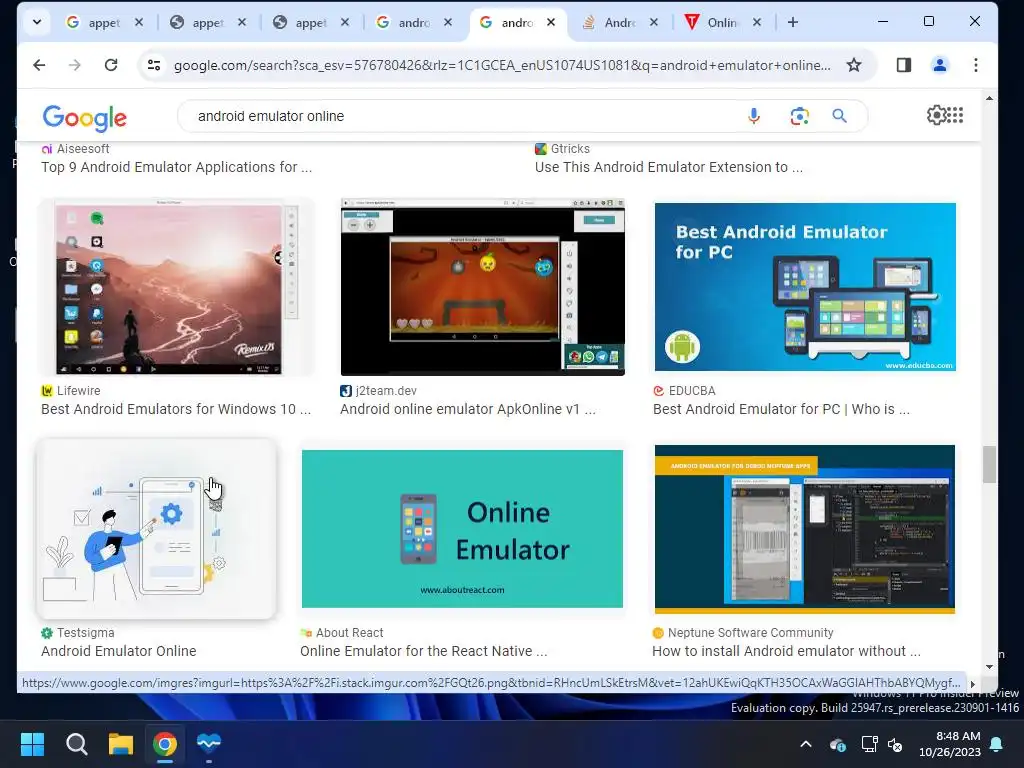Open 'Use This Android Emulator Extension to' result
This screenshot has height=768, width=1024.
pos(669,167)
